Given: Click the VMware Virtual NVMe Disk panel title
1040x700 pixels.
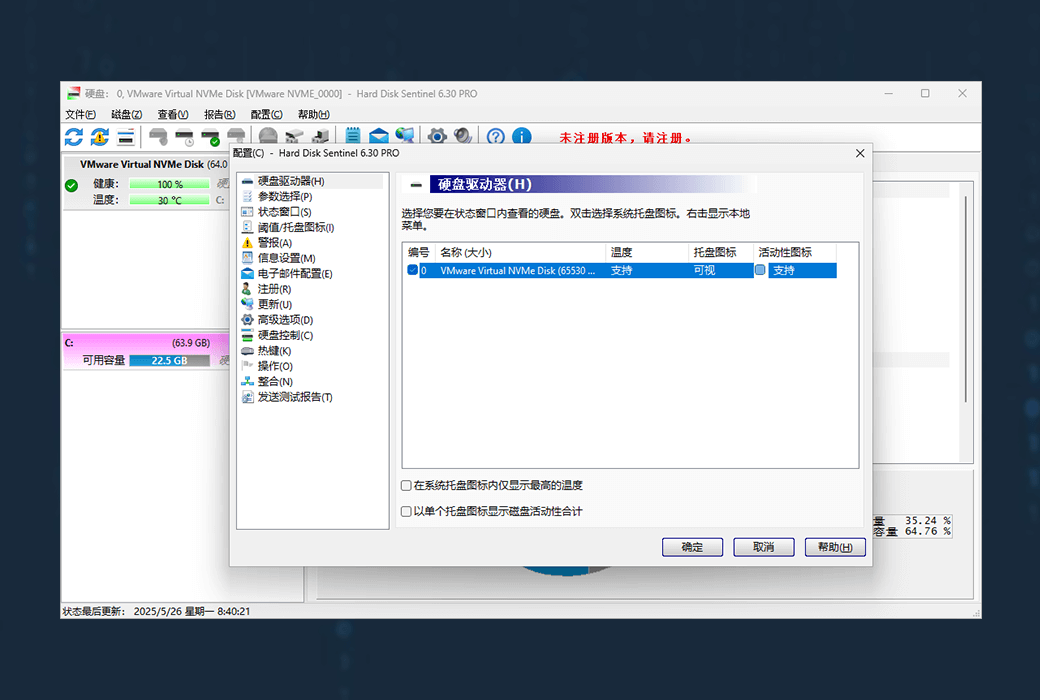Looking at the screenshot, I should tap(153, 164).
